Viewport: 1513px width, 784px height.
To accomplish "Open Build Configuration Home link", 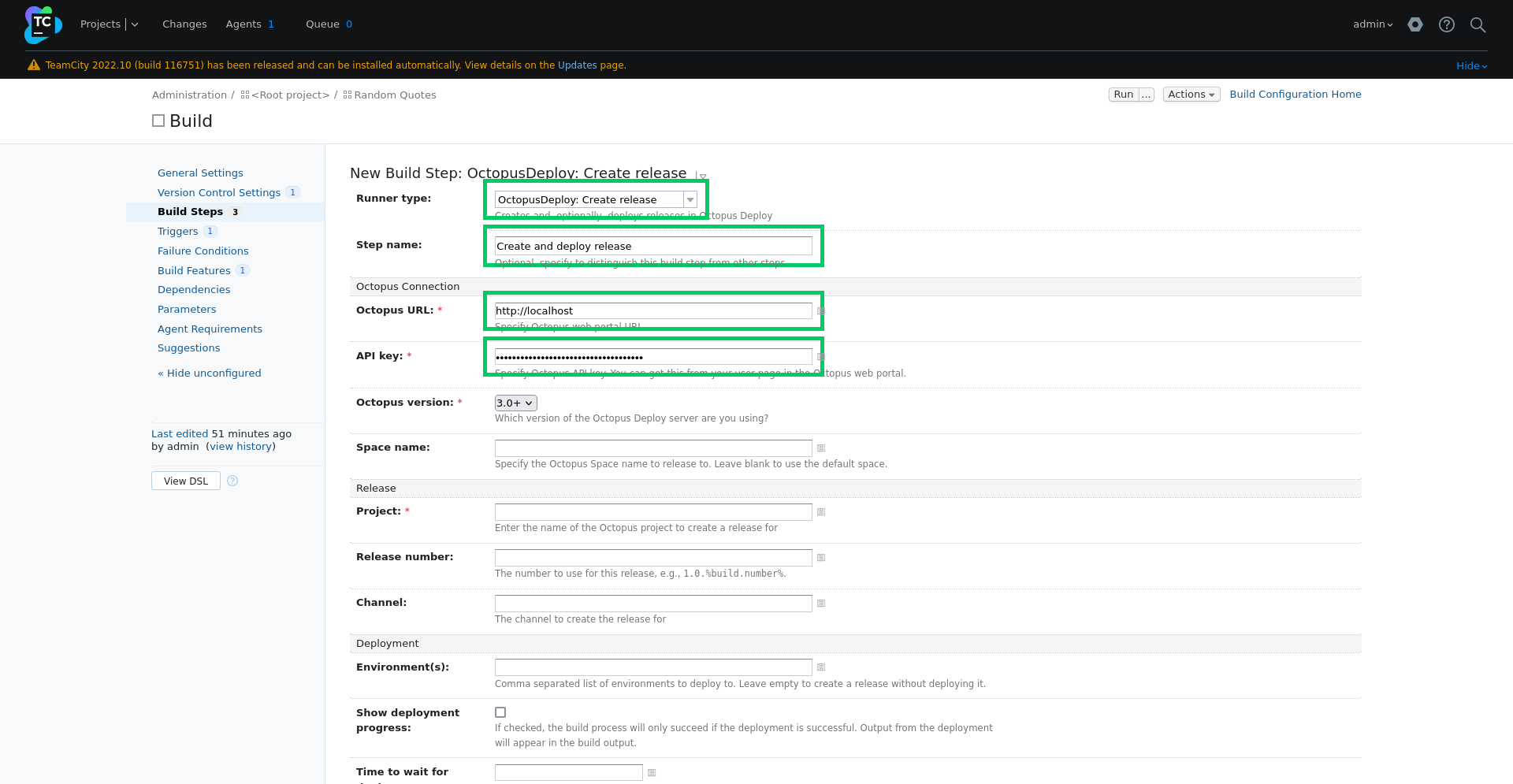I will click(x=1296, y=95).
